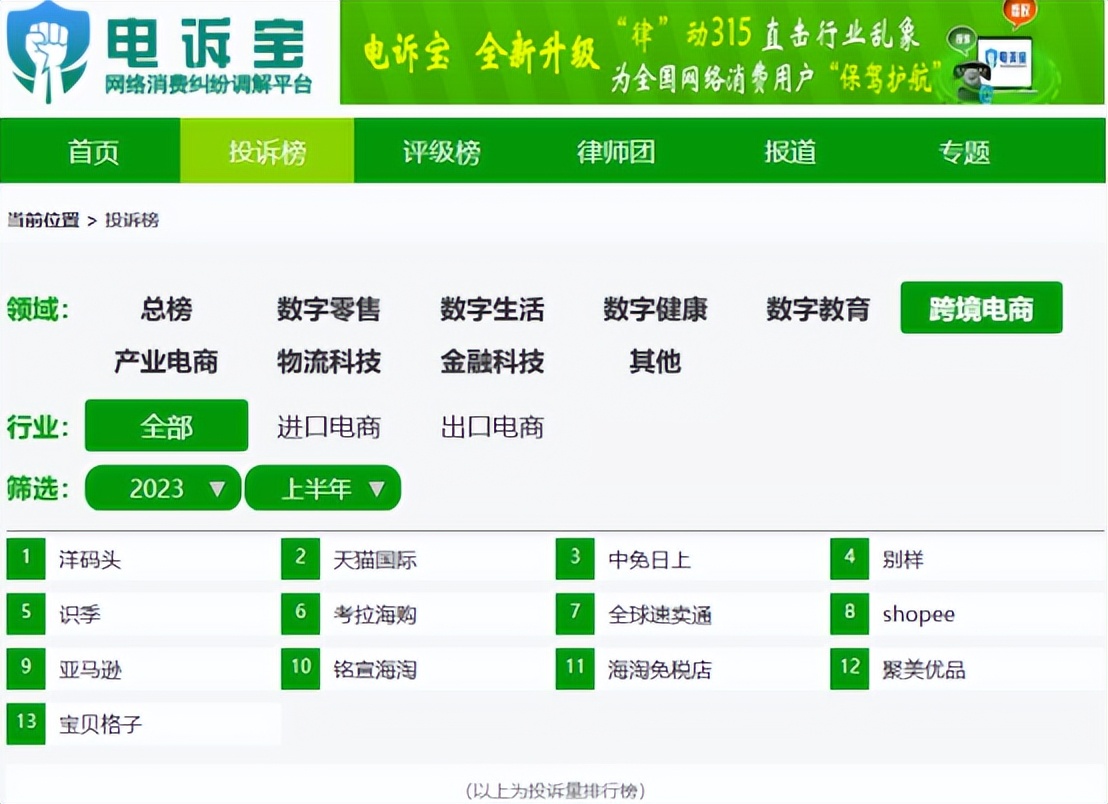
Task: Open rank 11 entry 海淘免税店
Action: click(659, 668)
